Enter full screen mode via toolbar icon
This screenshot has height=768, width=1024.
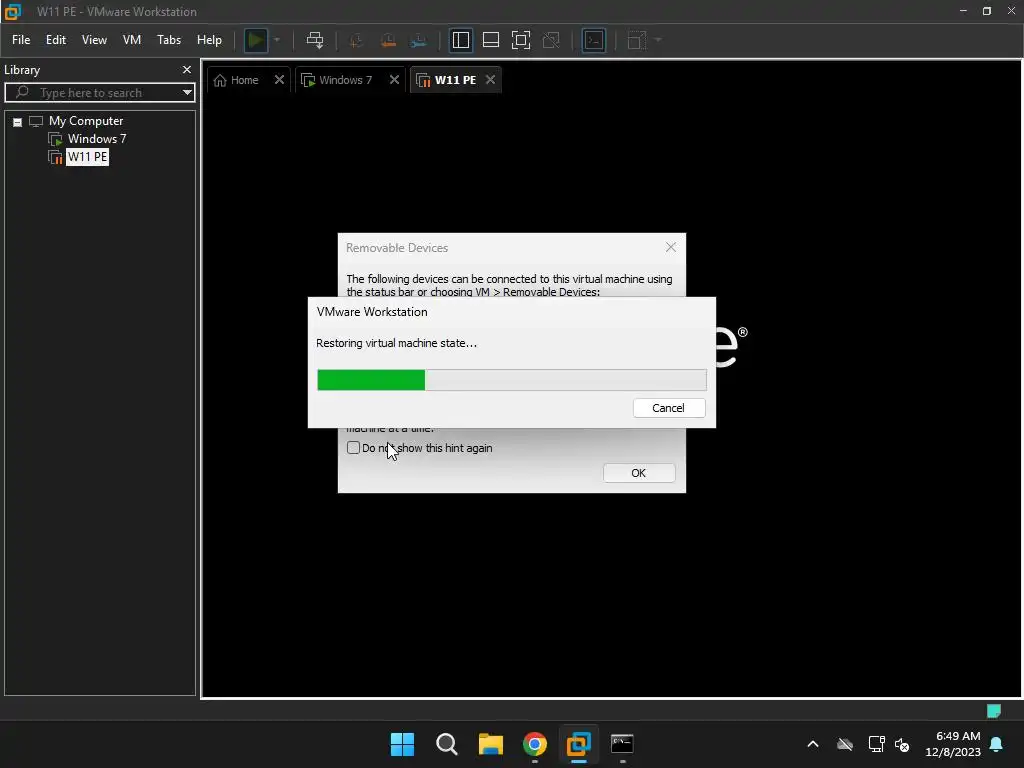pyautogui.click(x=520, y=40)
